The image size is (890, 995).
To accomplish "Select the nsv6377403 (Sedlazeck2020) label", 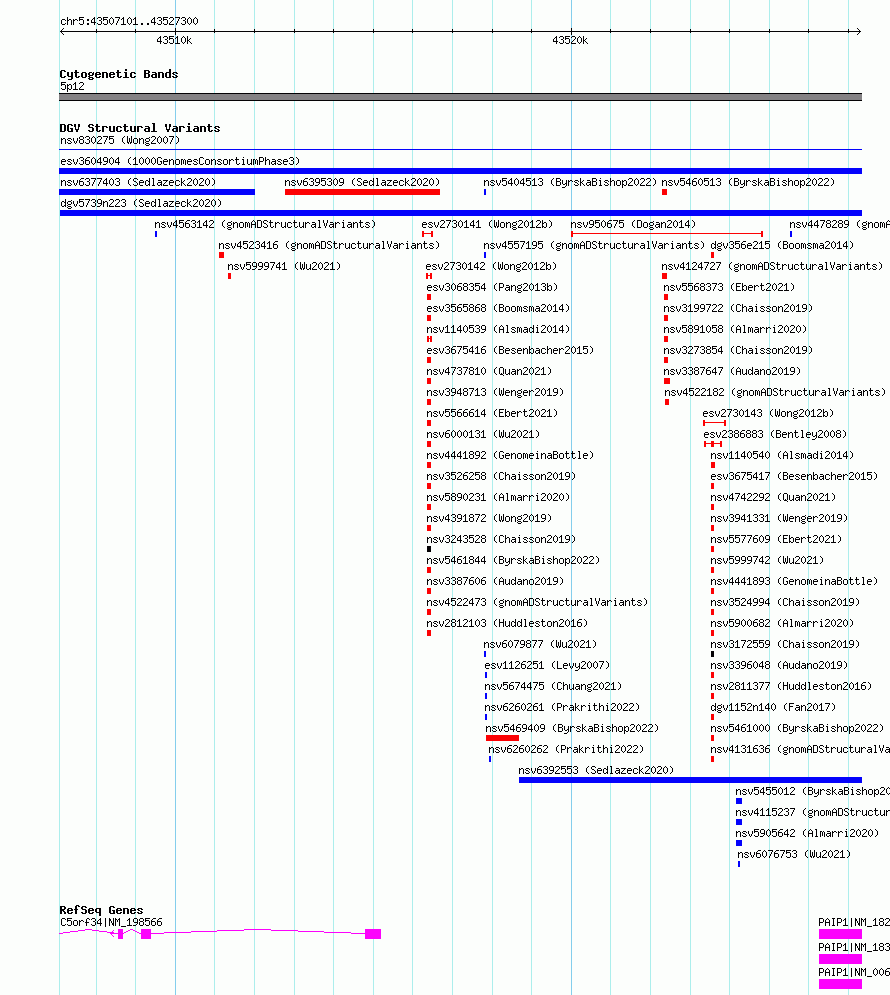I will [x=138, y=182].
